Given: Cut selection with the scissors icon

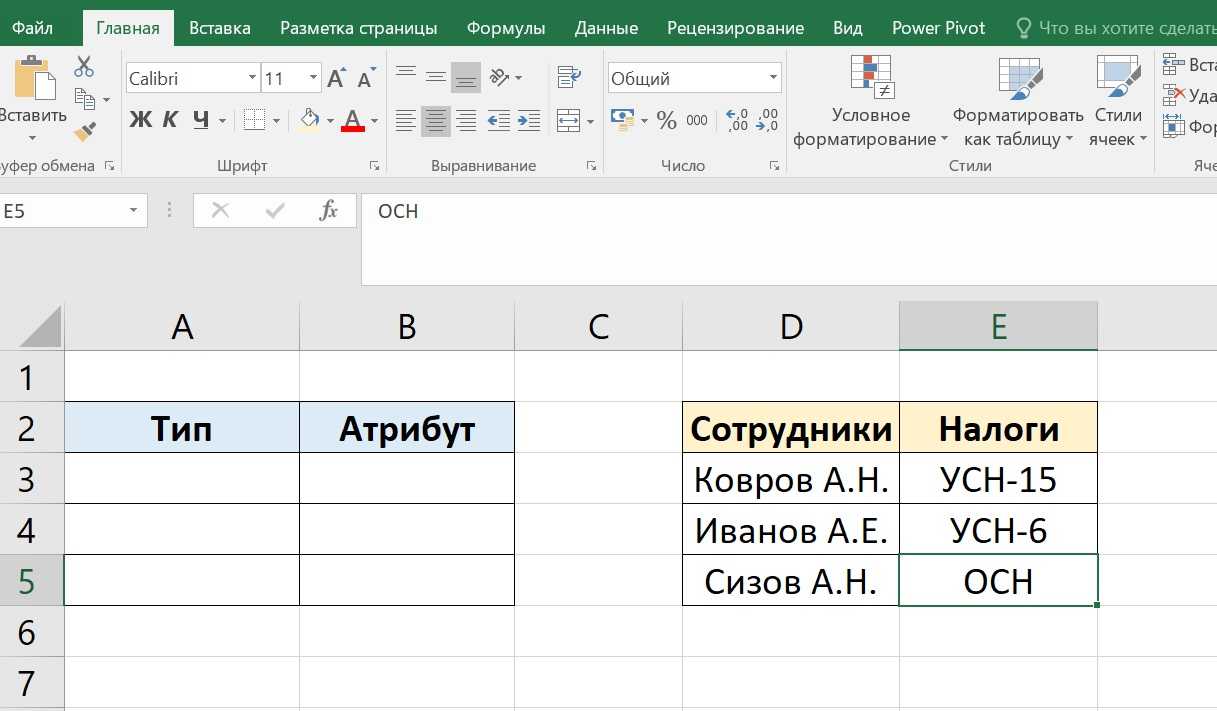Looking at the screenshot, I should tap(84, 68).
